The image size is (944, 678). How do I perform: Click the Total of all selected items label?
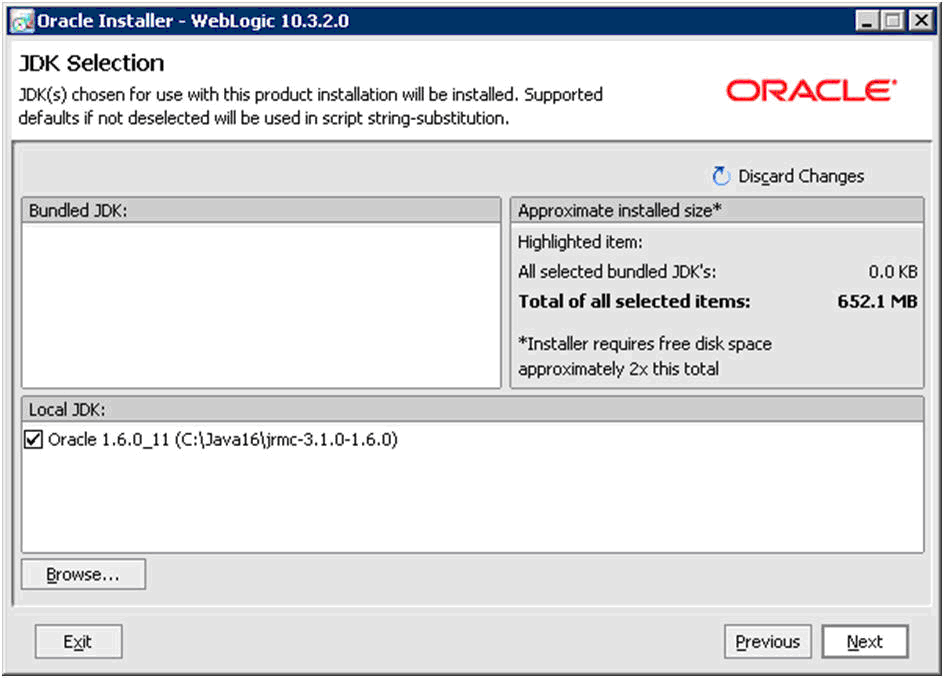coord(635,301)
